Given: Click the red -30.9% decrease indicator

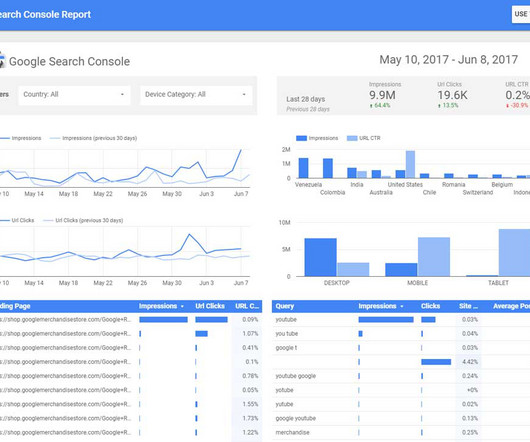Looking at the screenshot, I should click(517, 105).
